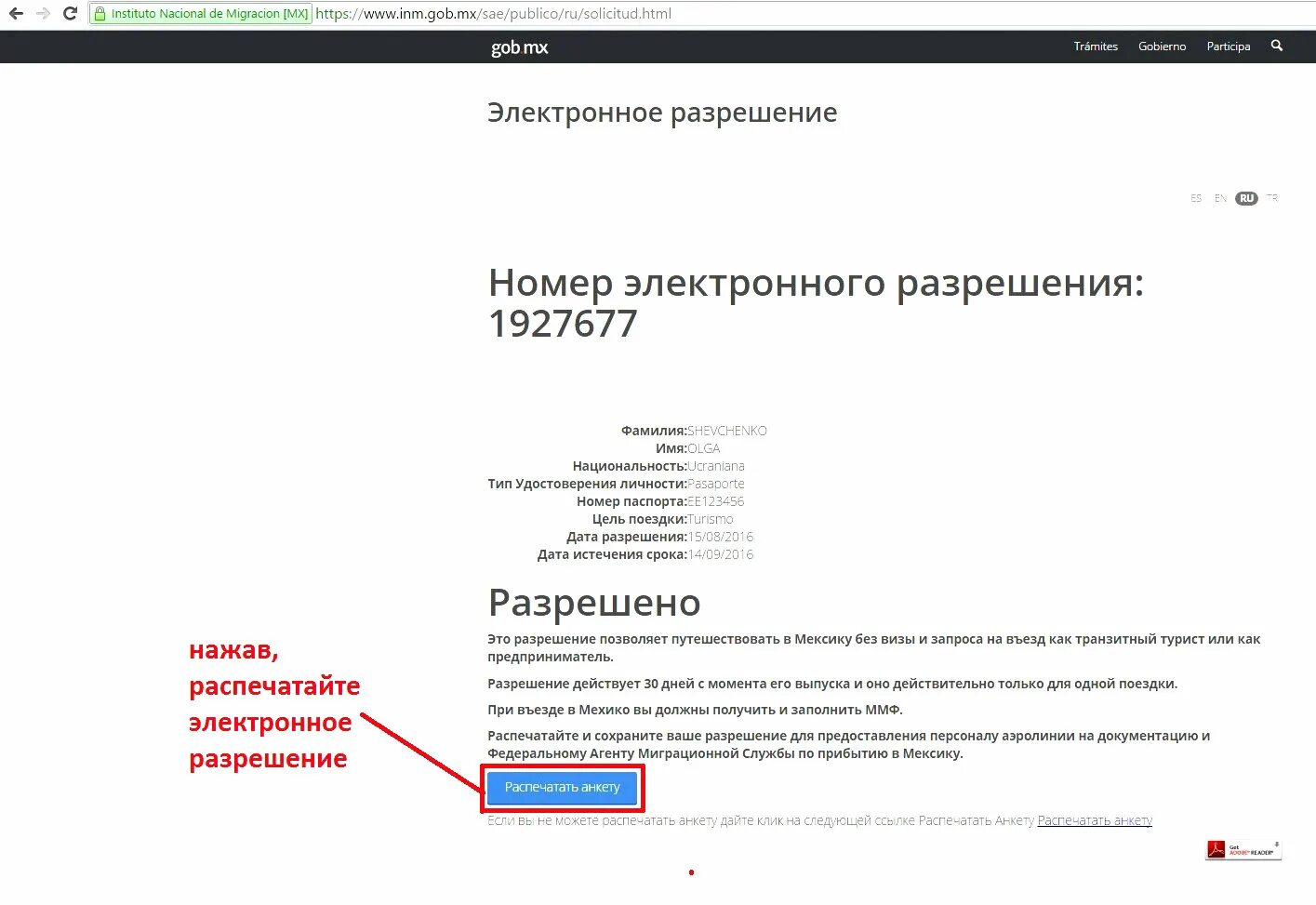Click the permit date 15/08/2016
The width and height of the screenshot is (1316, 905).
[721, 537]
